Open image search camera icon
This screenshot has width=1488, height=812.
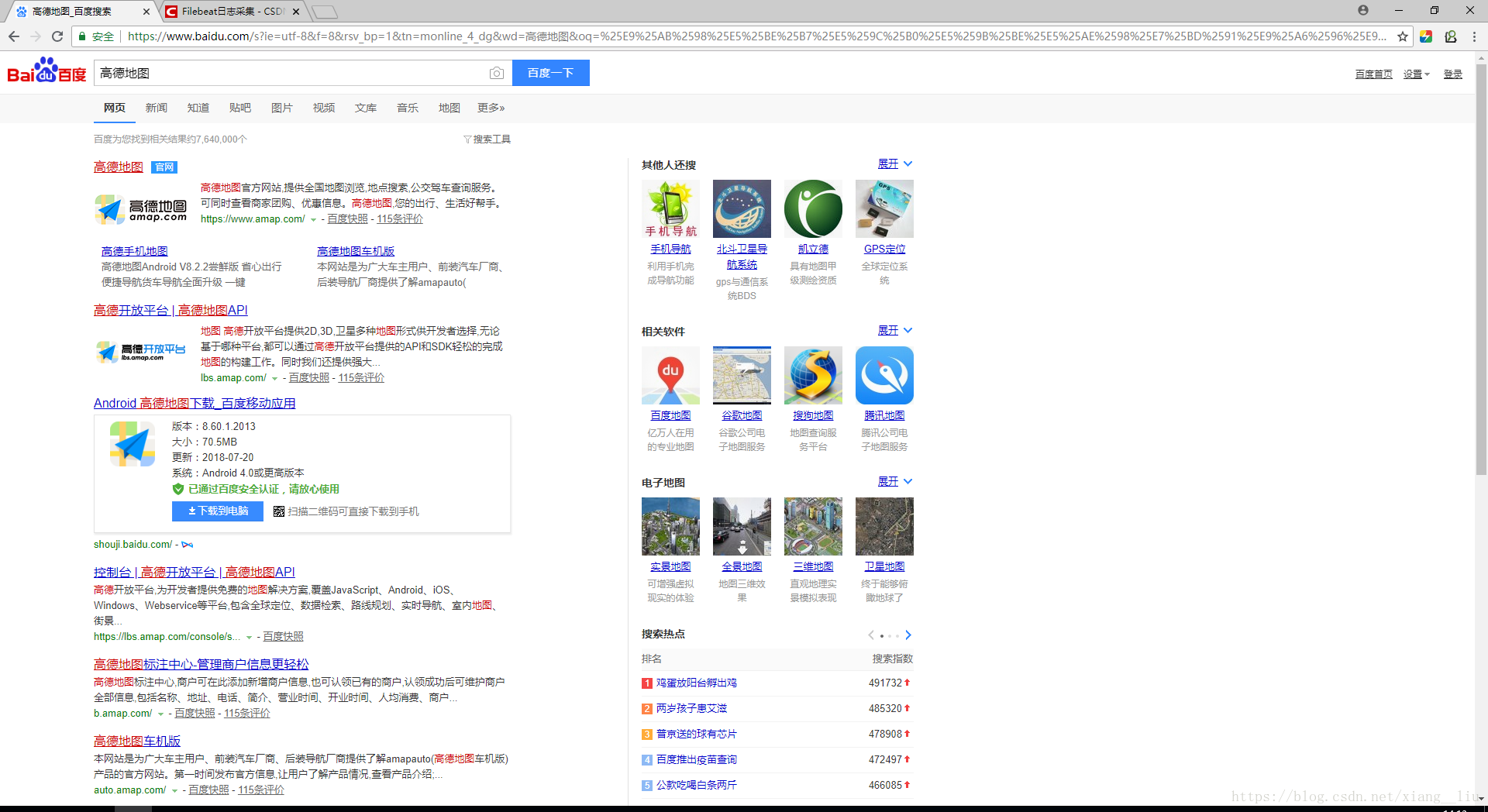[497, 73]
